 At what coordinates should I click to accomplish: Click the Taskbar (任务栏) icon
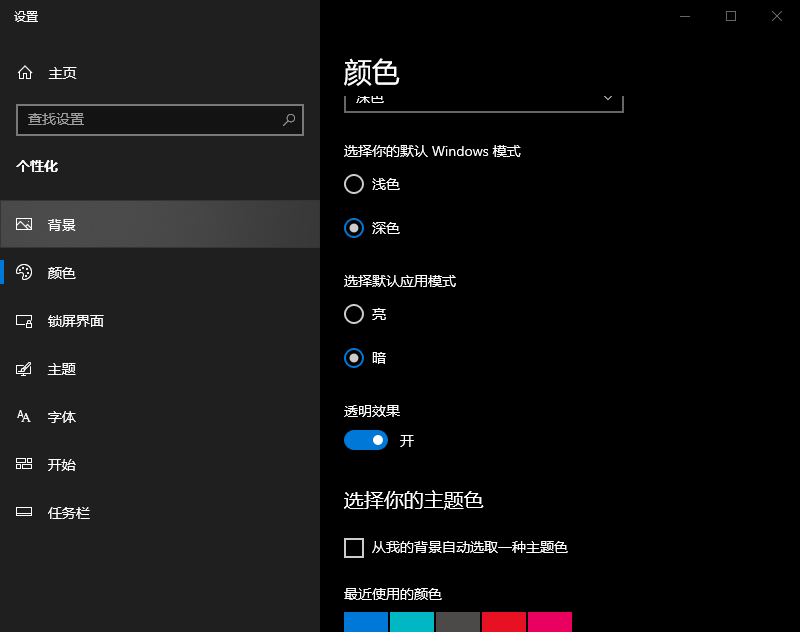click(x=25, y=513)
